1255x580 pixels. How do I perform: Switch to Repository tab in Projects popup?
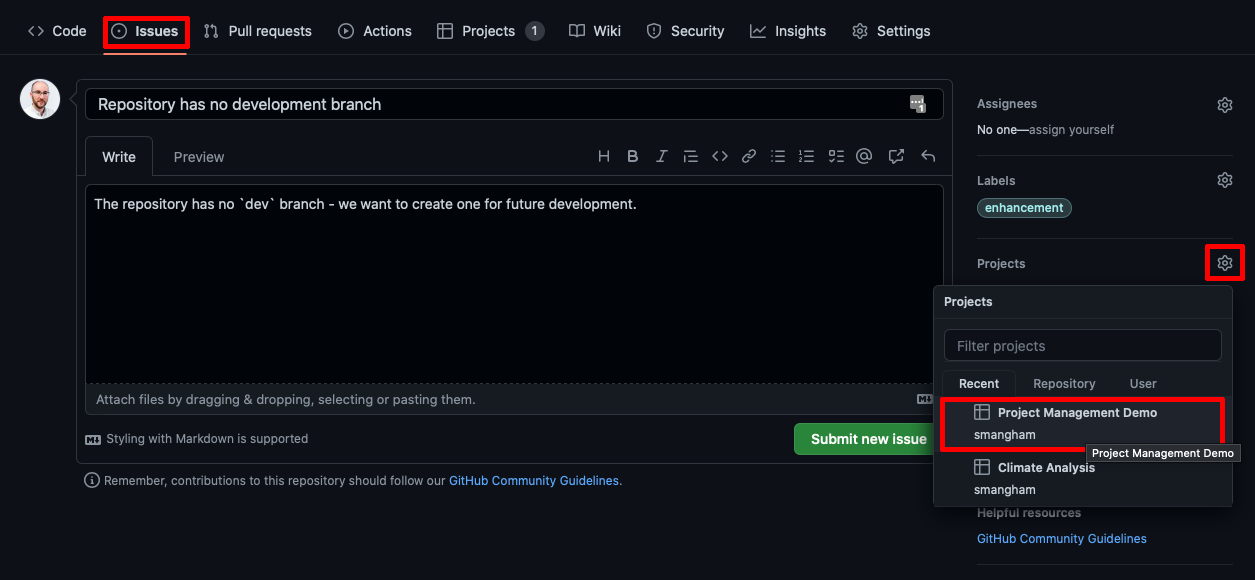coord(1064,384)
